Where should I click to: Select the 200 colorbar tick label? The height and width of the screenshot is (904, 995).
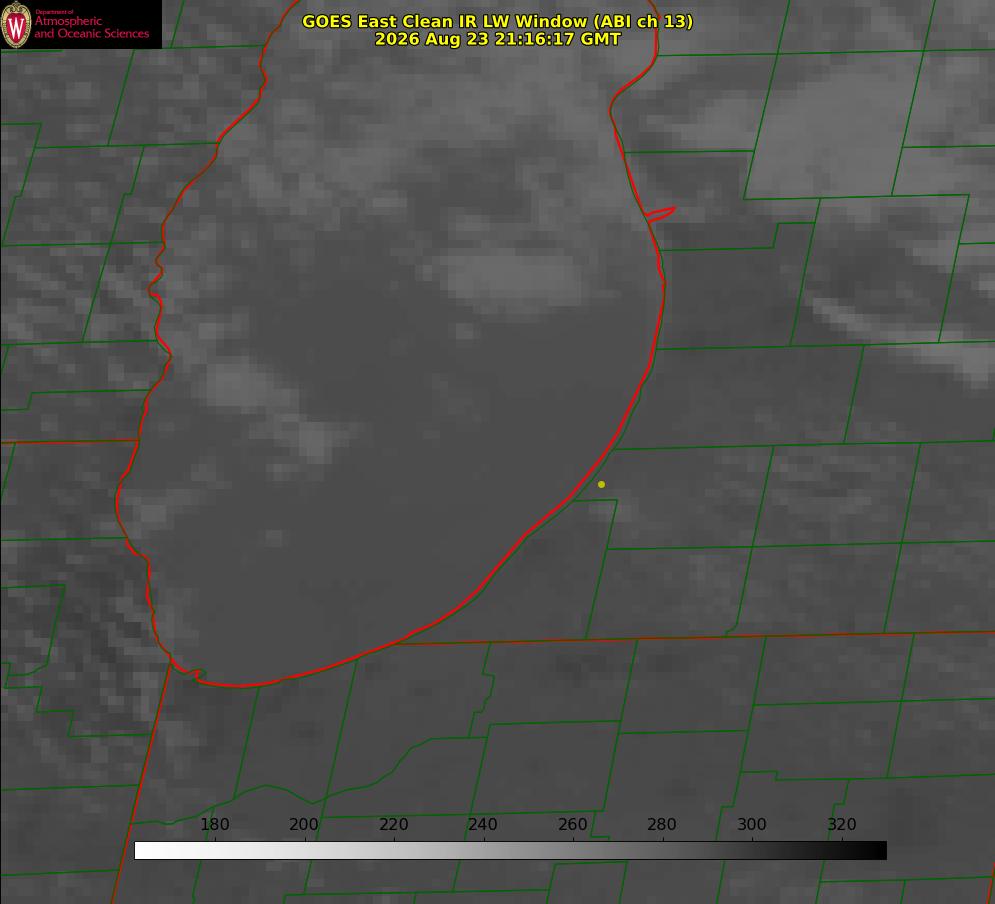point(304,824)
